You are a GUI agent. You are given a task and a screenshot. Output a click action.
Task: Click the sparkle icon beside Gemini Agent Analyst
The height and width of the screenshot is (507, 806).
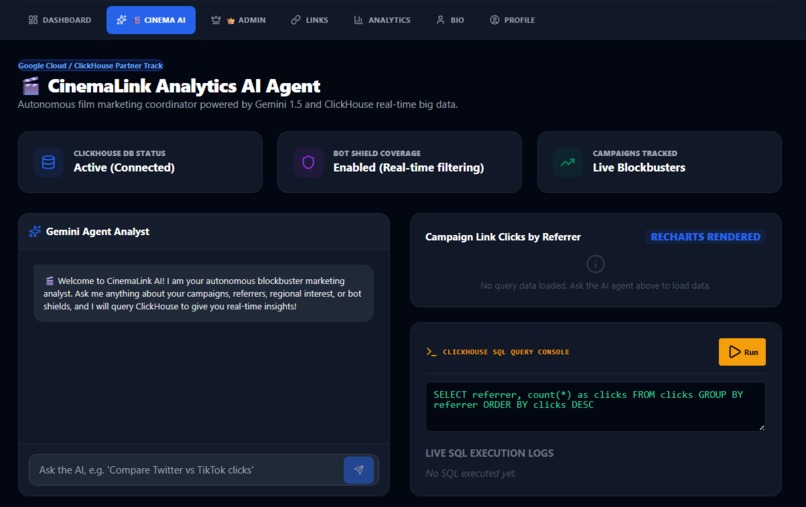point(35,231)
